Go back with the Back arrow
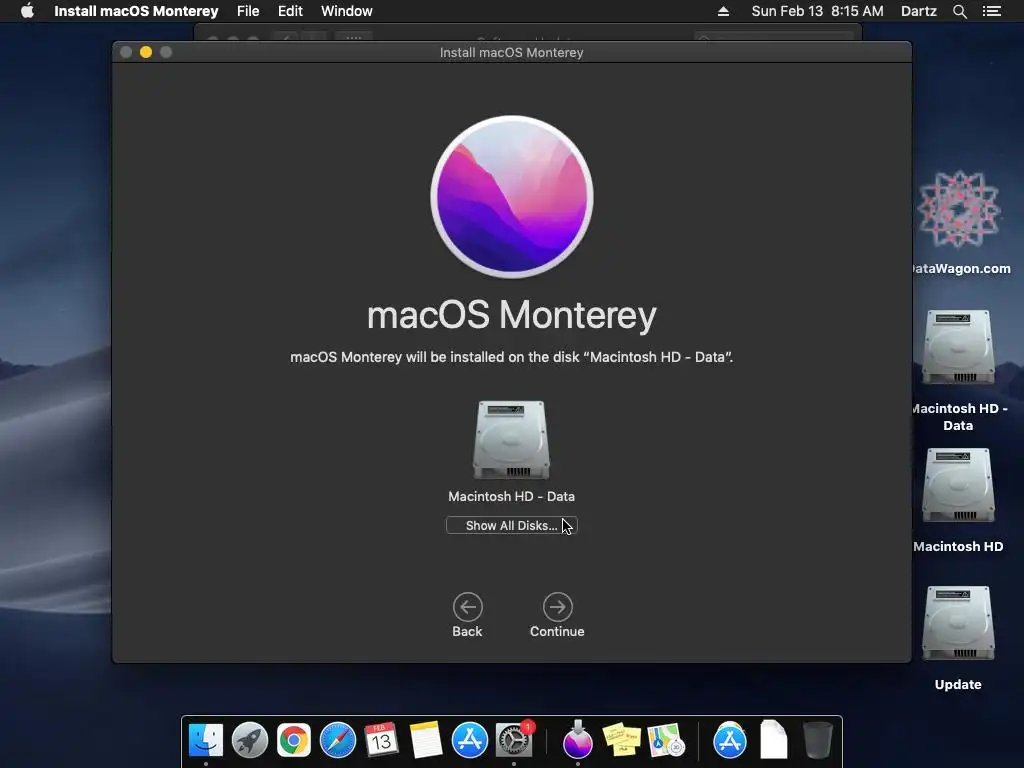1024x768 pixels. click(x=468, y=607)
